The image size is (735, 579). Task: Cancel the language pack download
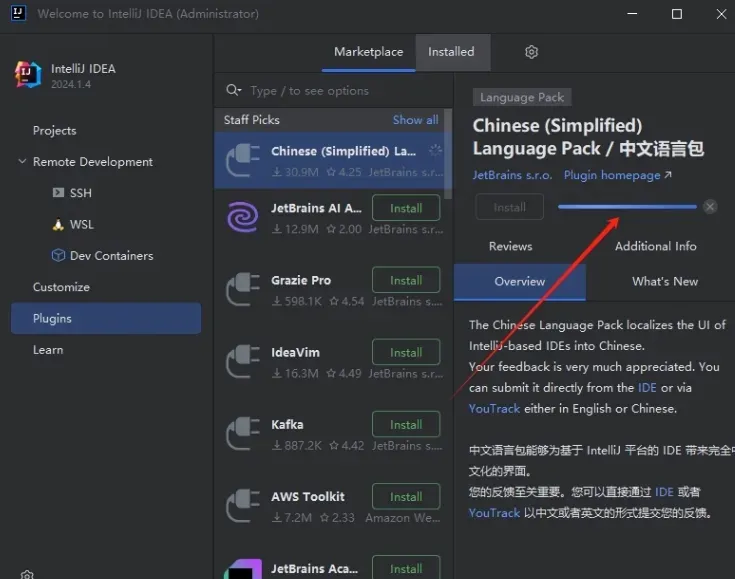[710, 207]
